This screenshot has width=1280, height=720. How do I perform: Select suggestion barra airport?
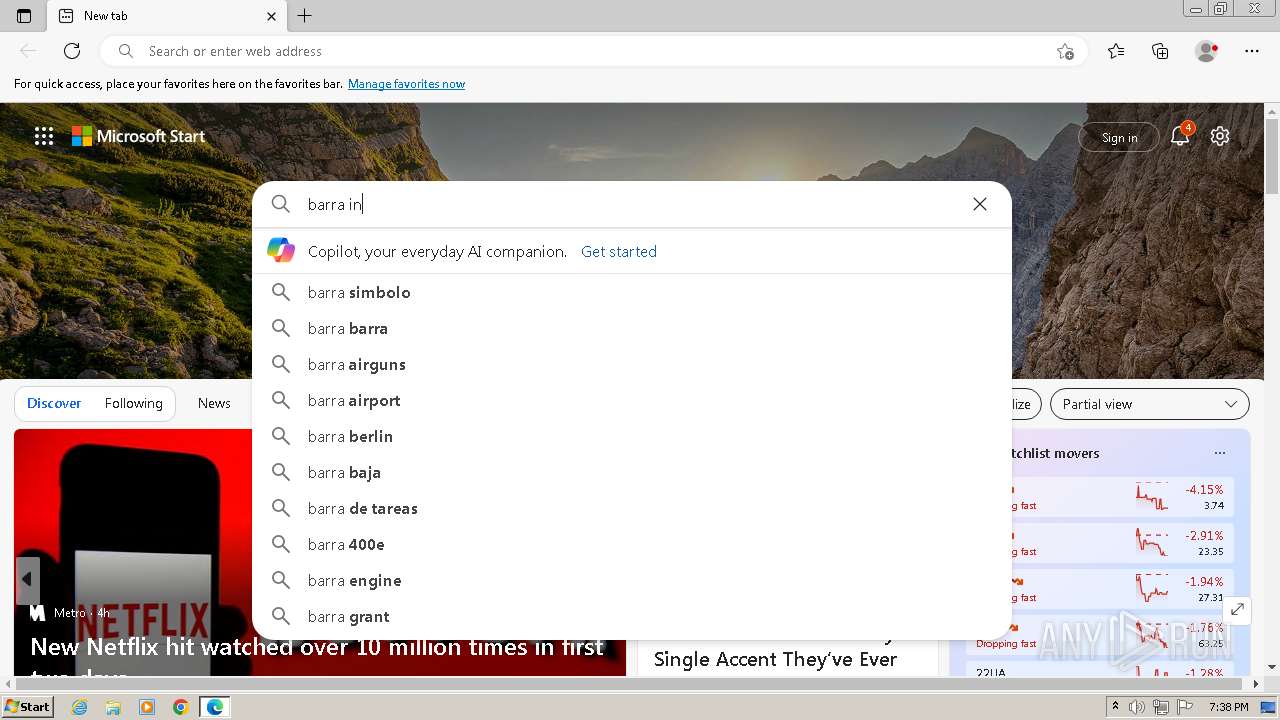pyautogui.click(x=632, y=400)
